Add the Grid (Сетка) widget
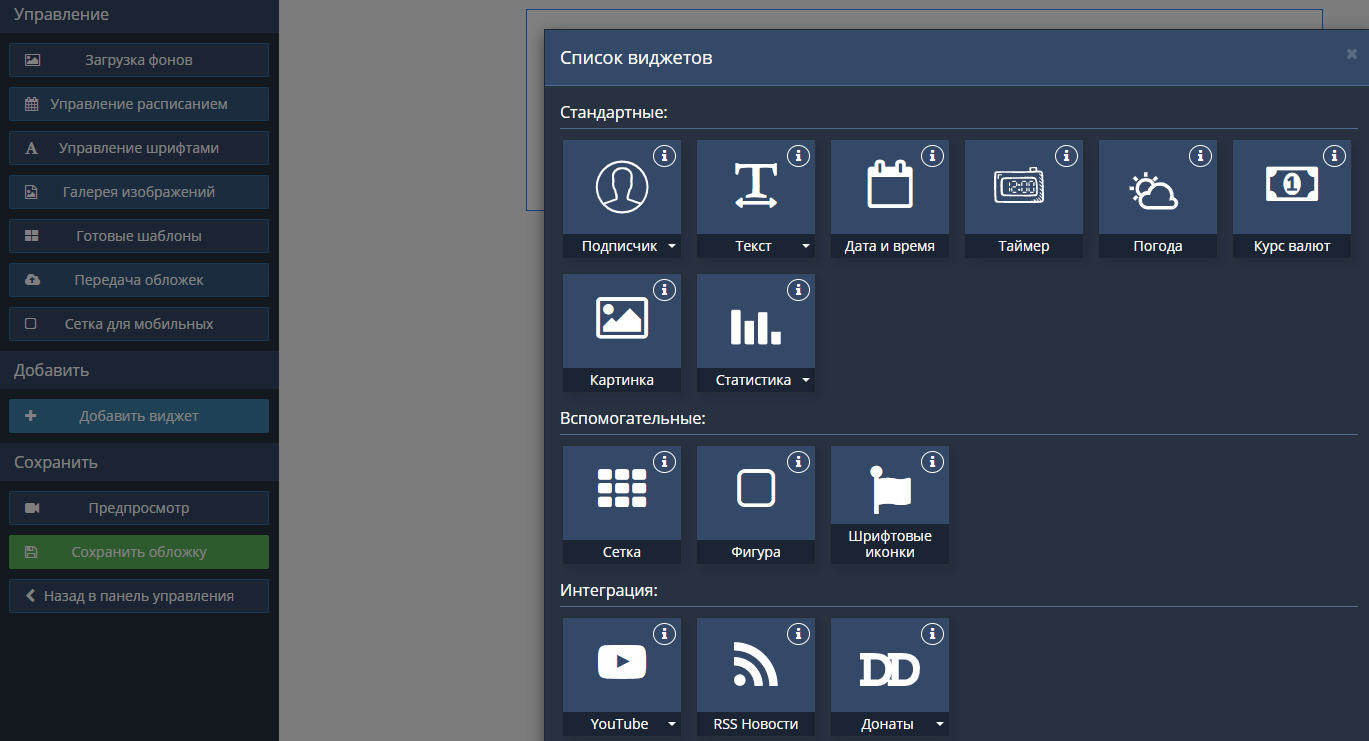This screenshot has height=741, width=1369. [621, 493]
